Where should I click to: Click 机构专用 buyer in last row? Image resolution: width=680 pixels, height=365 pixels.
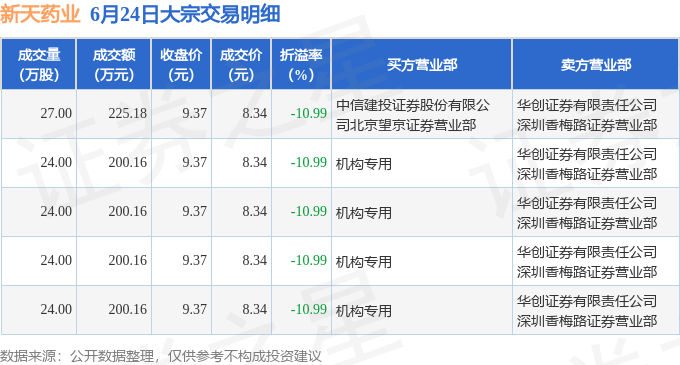pyautogui.click(x=363, y=311)
